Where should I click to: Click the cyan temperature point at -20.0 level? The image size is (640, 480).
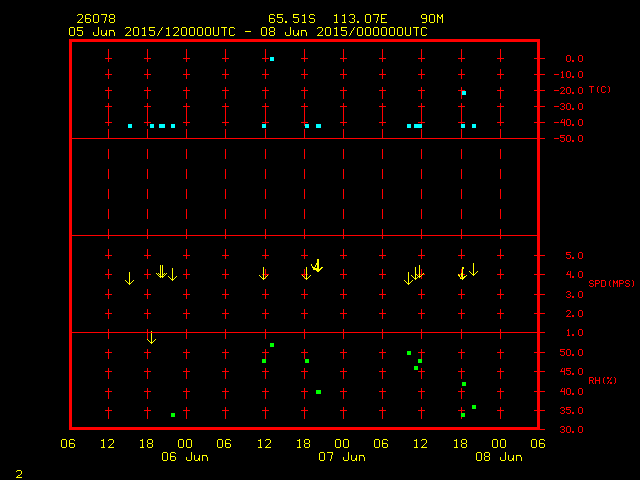click(463, 93)
